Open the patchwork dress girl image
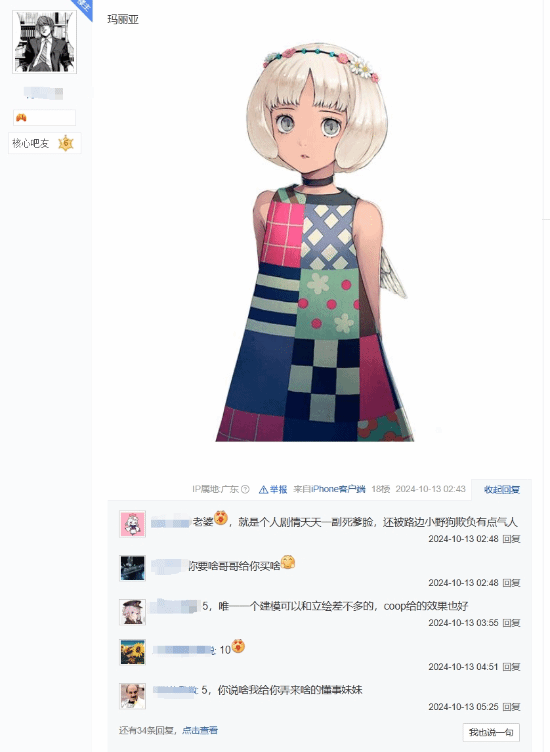550x752 pixels. [x=315, y=243]
